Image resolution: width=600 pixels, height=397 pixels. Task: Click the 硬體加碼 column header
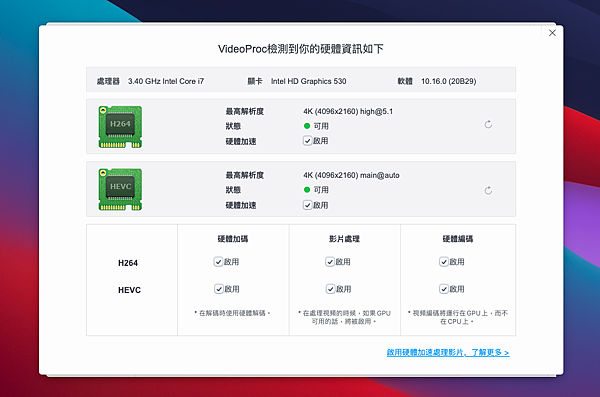[233, 239]
